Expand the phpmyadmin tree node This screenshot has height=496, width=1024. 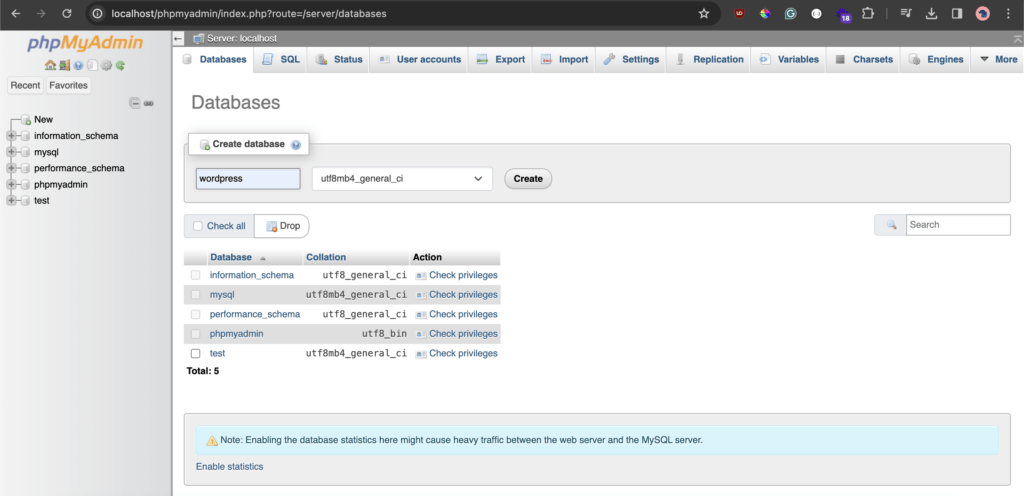pos(10,185)
